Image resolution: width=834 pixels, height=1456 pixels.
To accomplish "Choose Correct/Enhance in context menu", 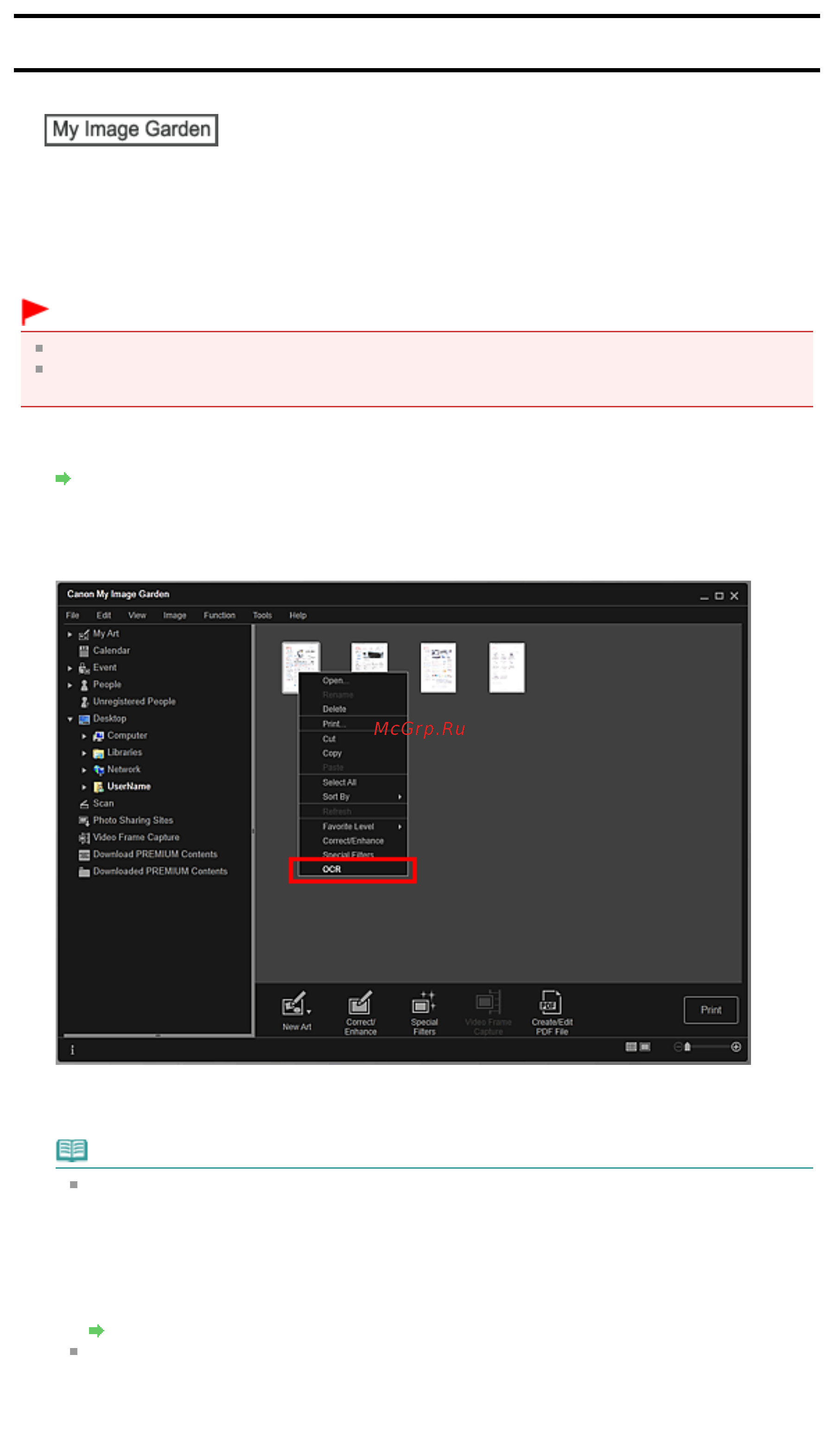I will pos(353,841).
